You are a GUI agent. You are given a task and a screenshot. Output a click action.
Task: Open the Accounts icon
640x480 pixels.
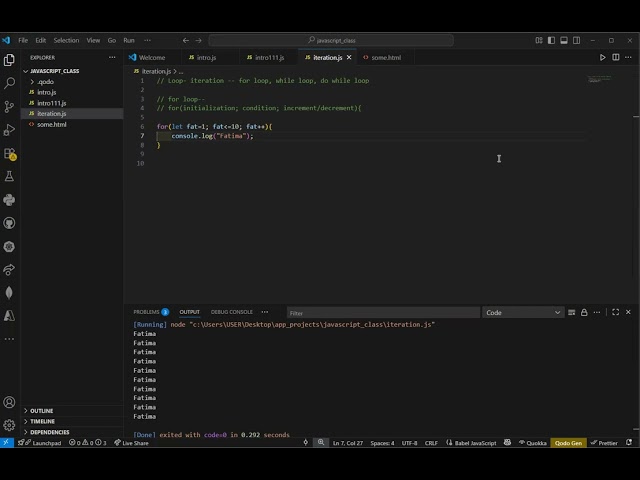pyautogui.click(x=9, y=402)
